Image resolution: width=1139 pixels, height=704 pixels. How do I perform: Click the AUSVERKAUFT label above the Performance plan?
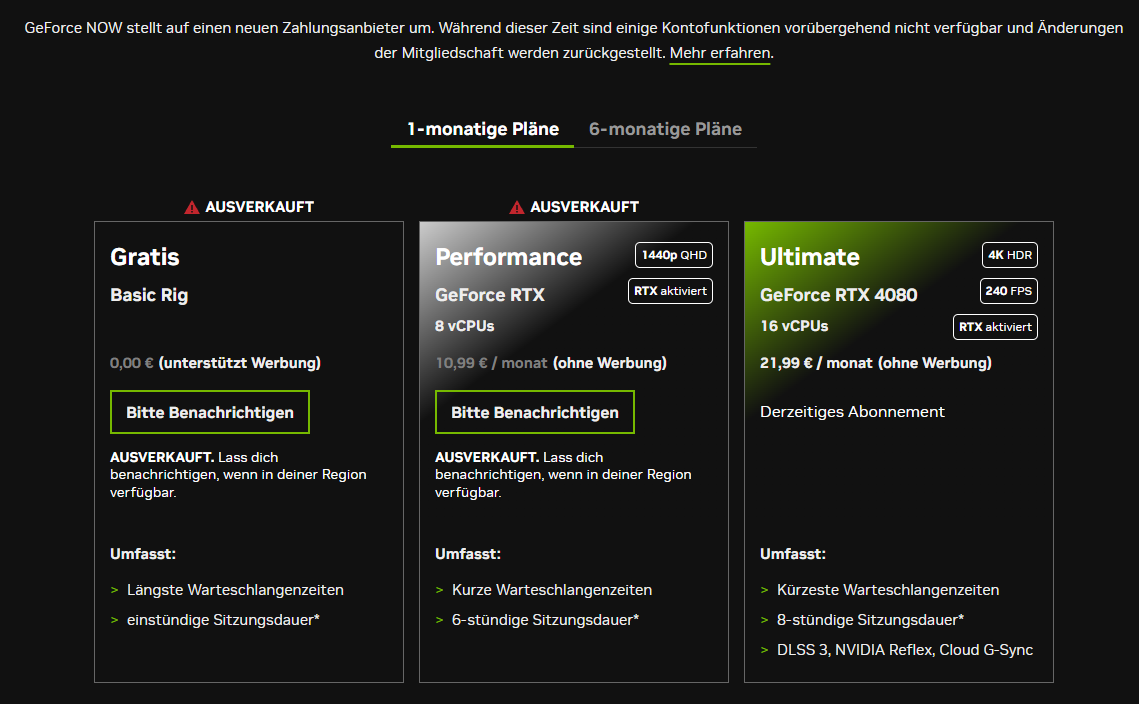585,207
